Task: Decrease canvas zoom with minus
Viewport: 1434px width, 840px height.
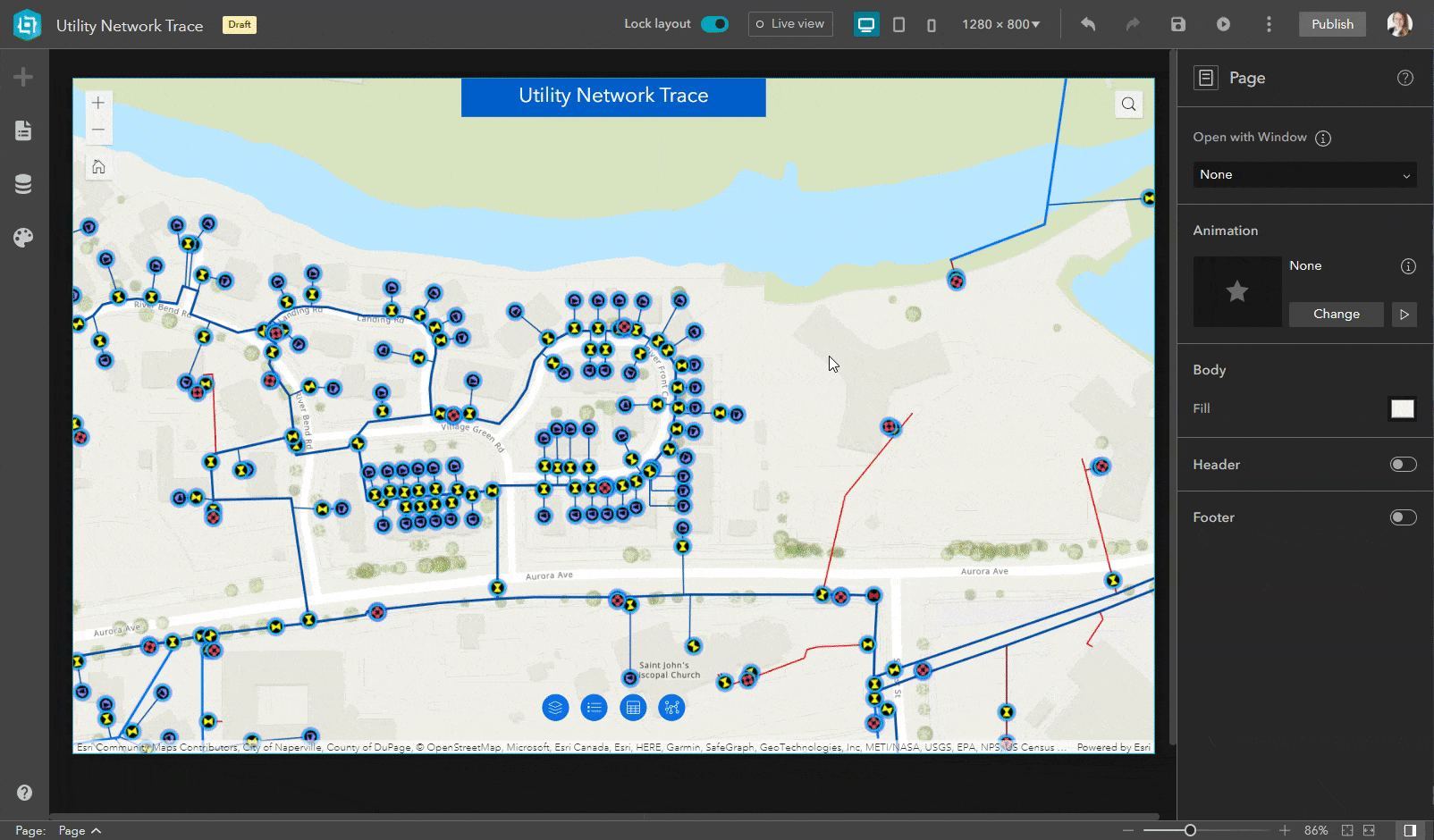Action: point(1129,830)
